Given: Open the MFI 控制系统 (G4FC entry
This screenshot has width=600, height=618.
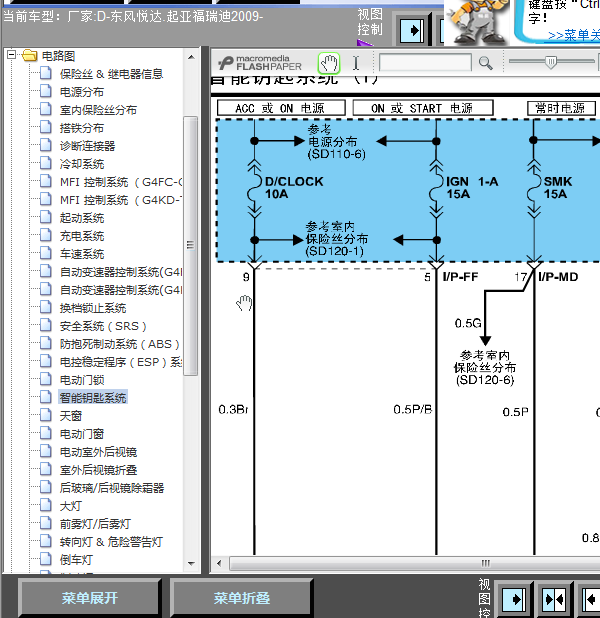Looking at the screenshot, I should [x=121, y=182].
